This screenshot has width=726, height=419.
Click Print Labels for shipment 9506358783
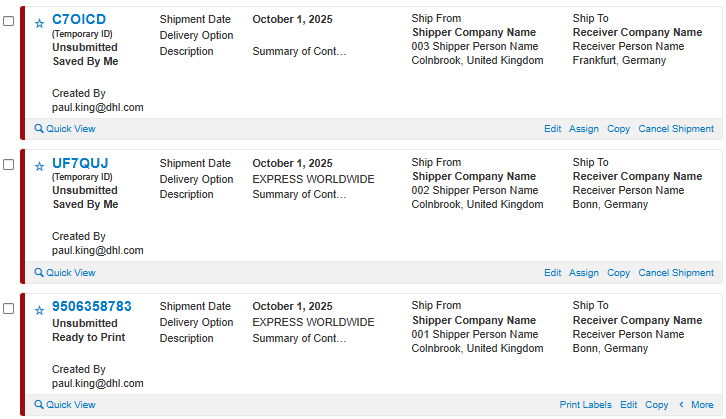click(585, 405)
